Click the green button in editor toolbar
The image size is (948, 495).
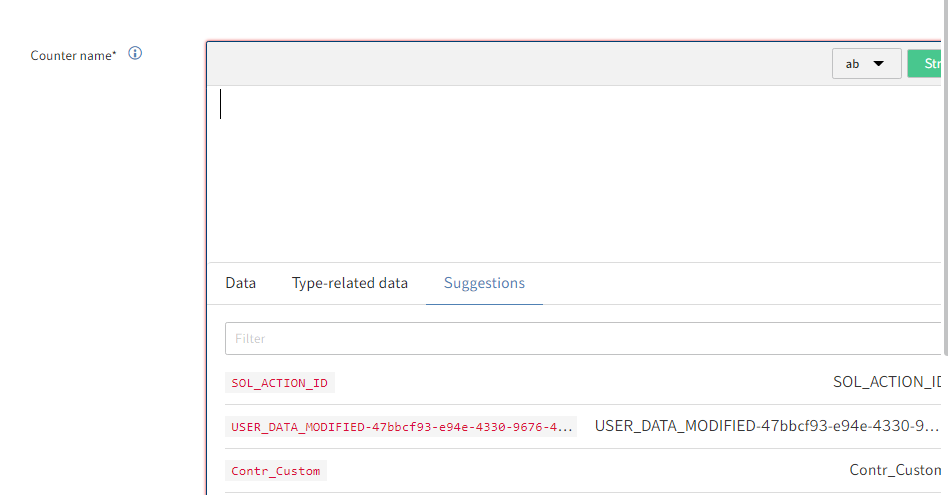927,64
